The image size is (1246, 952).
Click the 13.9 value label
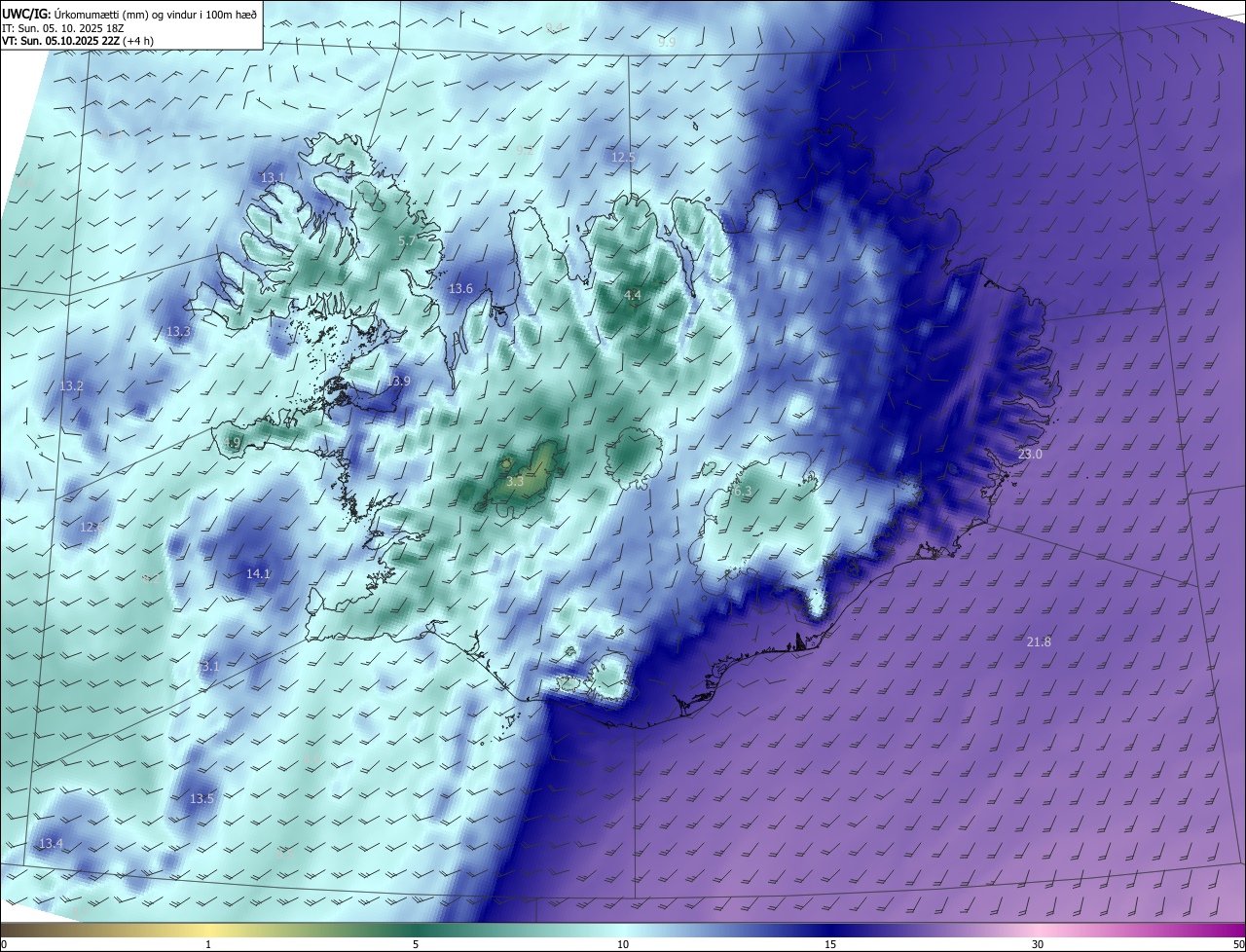pos(398,382)
